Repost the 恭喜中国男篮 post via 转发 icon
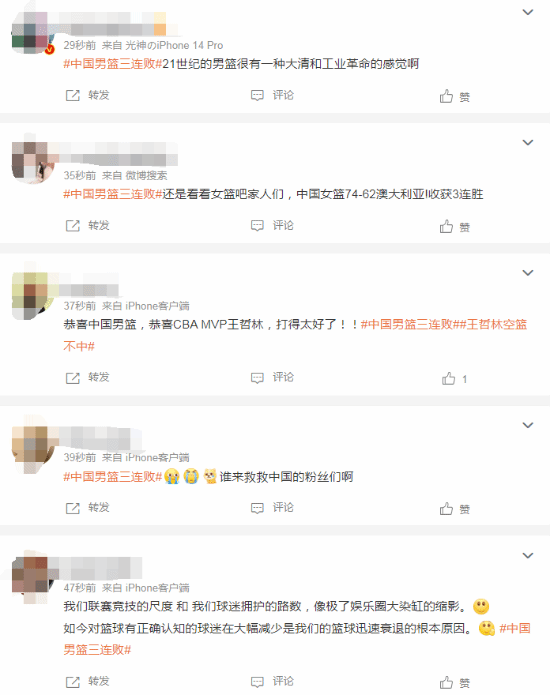This screenshot has width=550, height=695. (73, 378)
